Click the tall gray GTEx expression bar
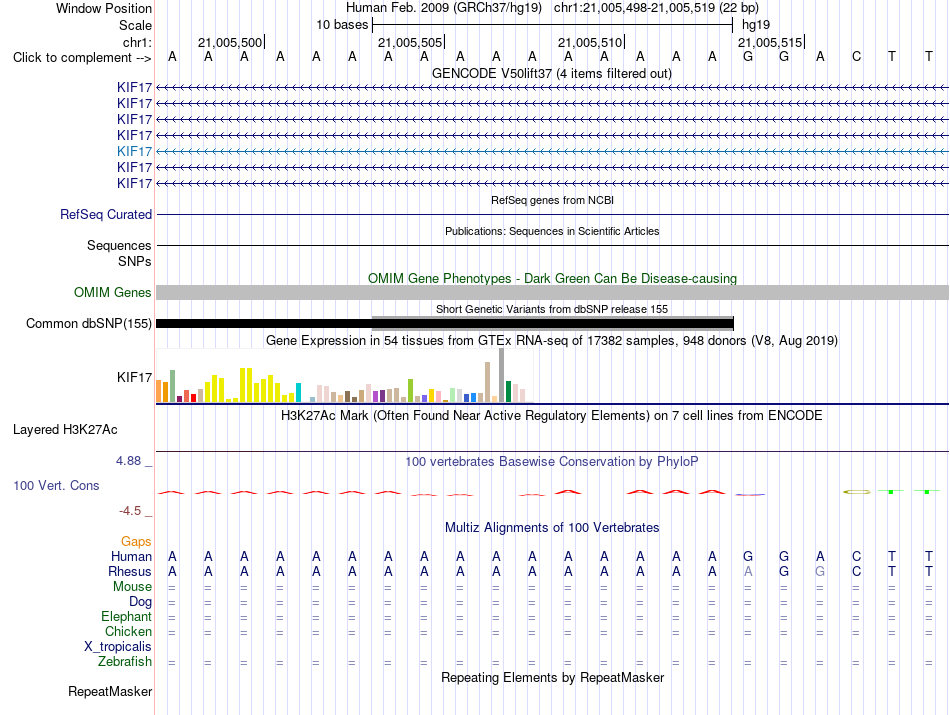The height and width of the screenshot is (715, 950). (502, 375)
